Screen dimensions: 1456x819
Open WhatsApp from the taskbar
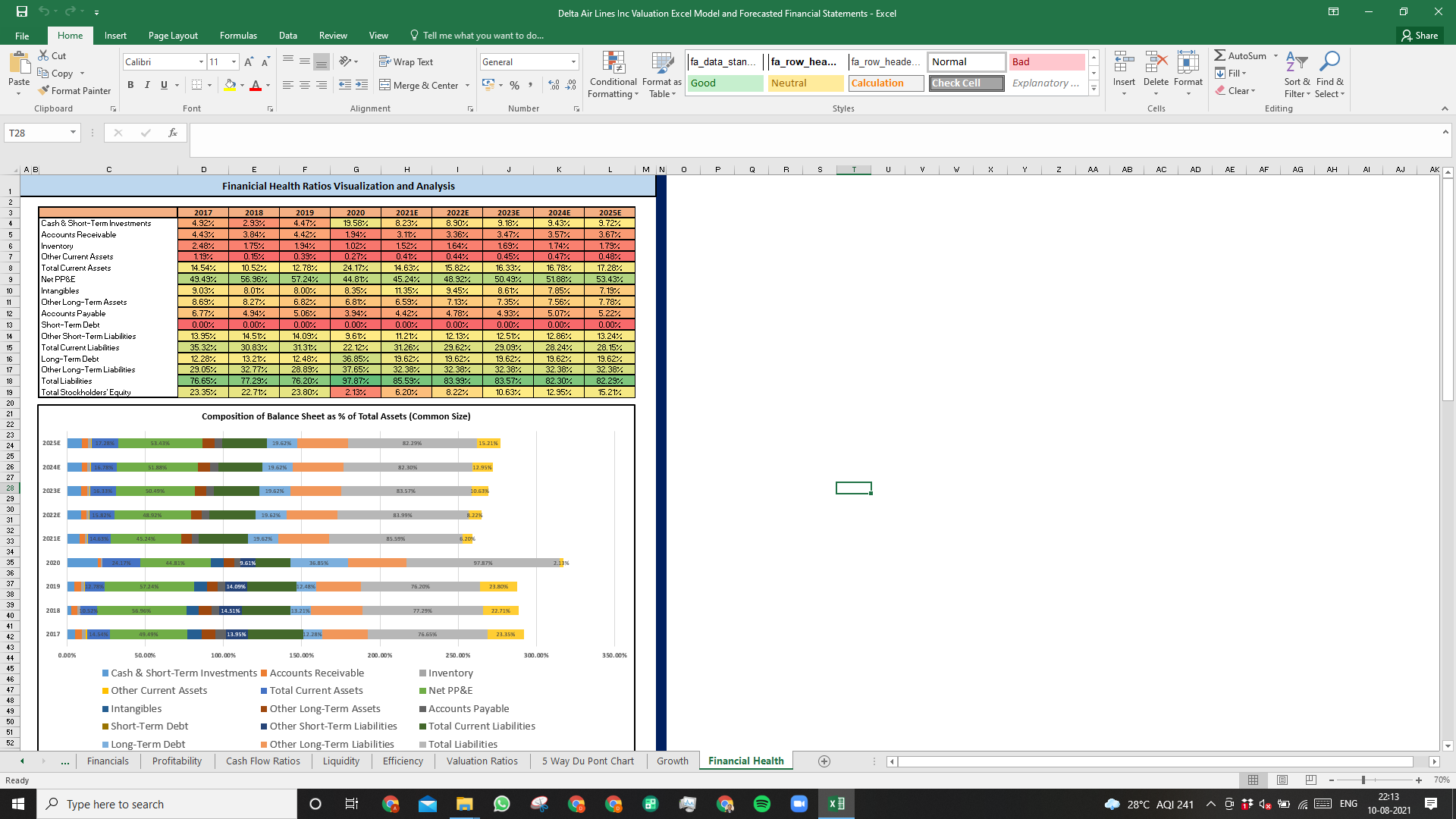tap(502, 804)
